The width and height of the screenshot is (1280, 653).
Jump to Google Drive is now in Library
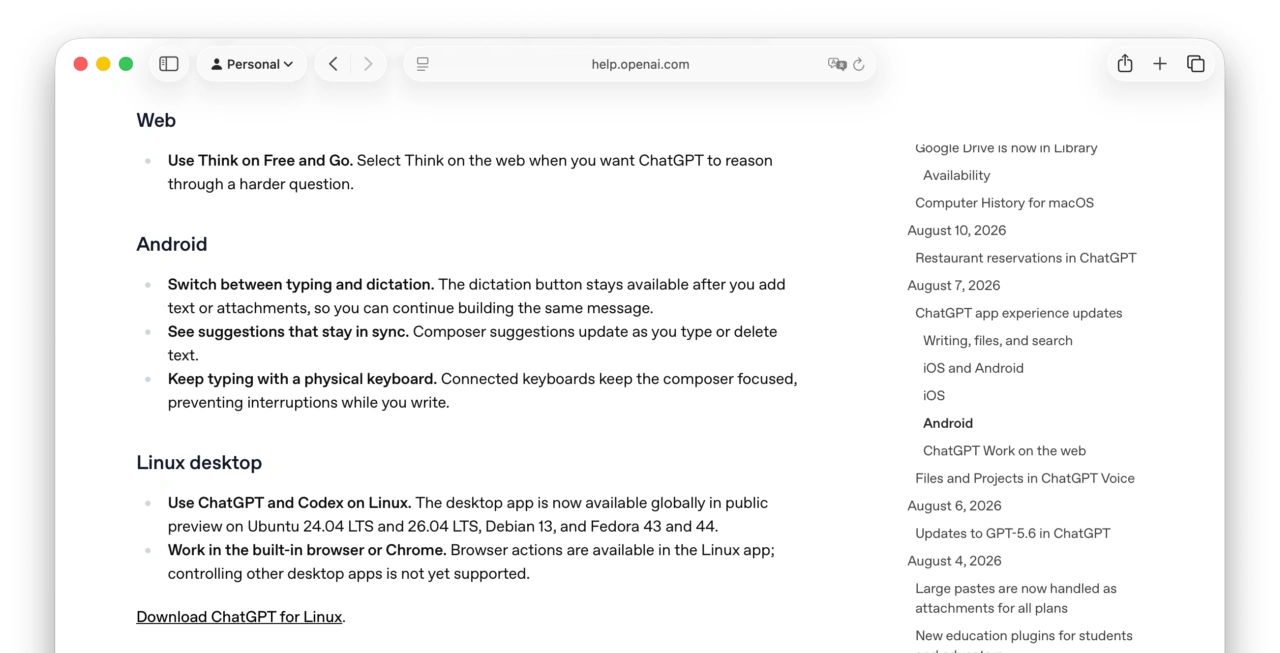pyautogui.click(x=1006, y=148)
